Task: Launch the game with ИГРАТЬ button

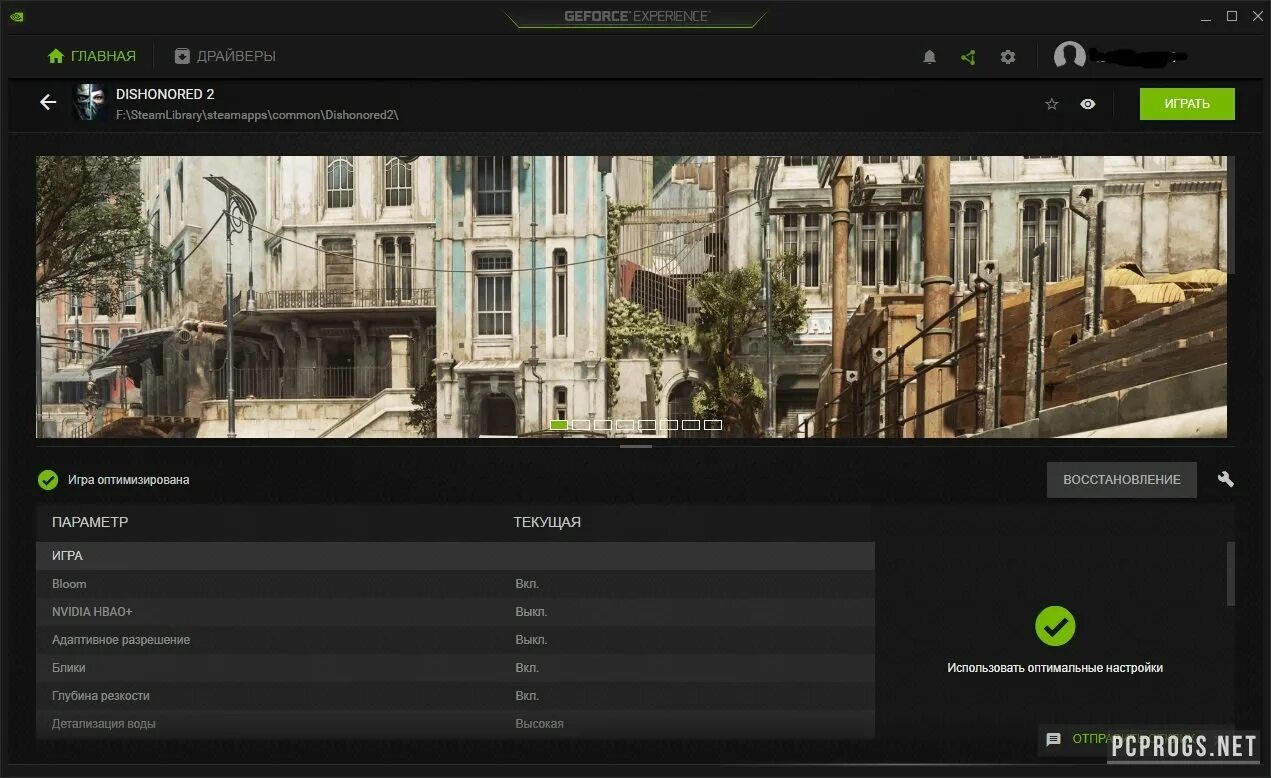Action: pyautogui.click(x=1187, y=104)
